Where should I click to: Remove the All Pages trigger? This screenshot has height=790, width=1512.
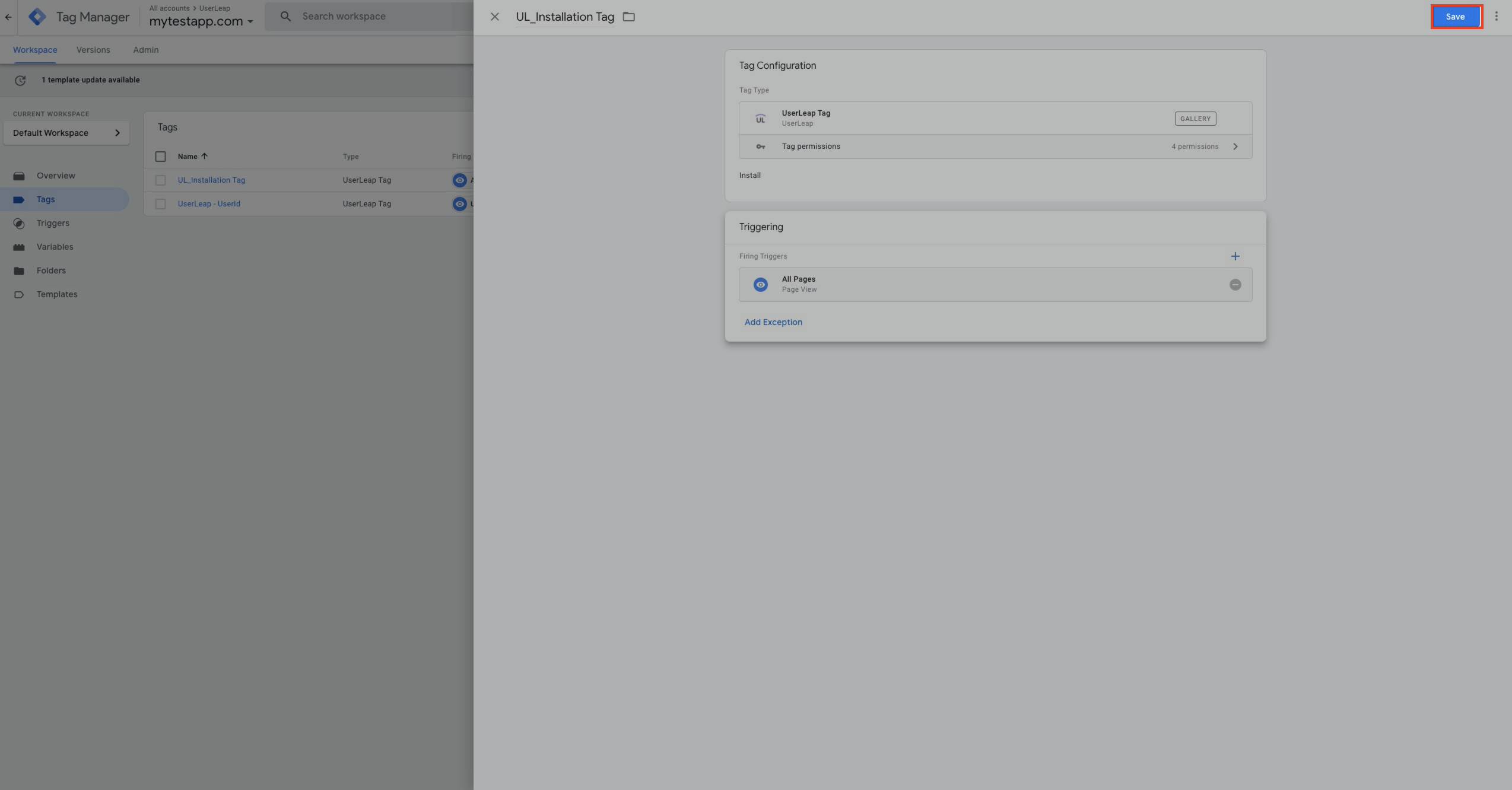click(1235, 285)
